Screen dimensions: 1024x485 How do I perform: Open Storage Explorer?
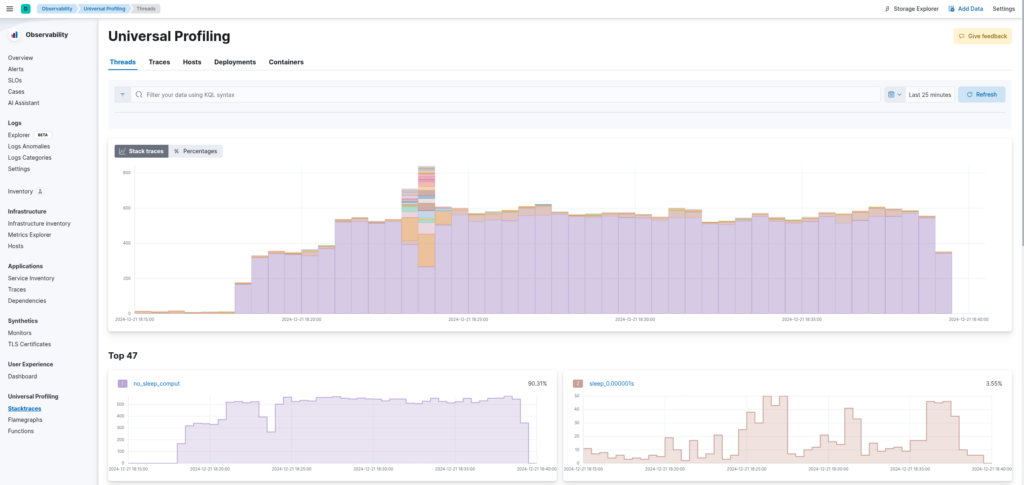pyautogui.click(x=911, y=8)
